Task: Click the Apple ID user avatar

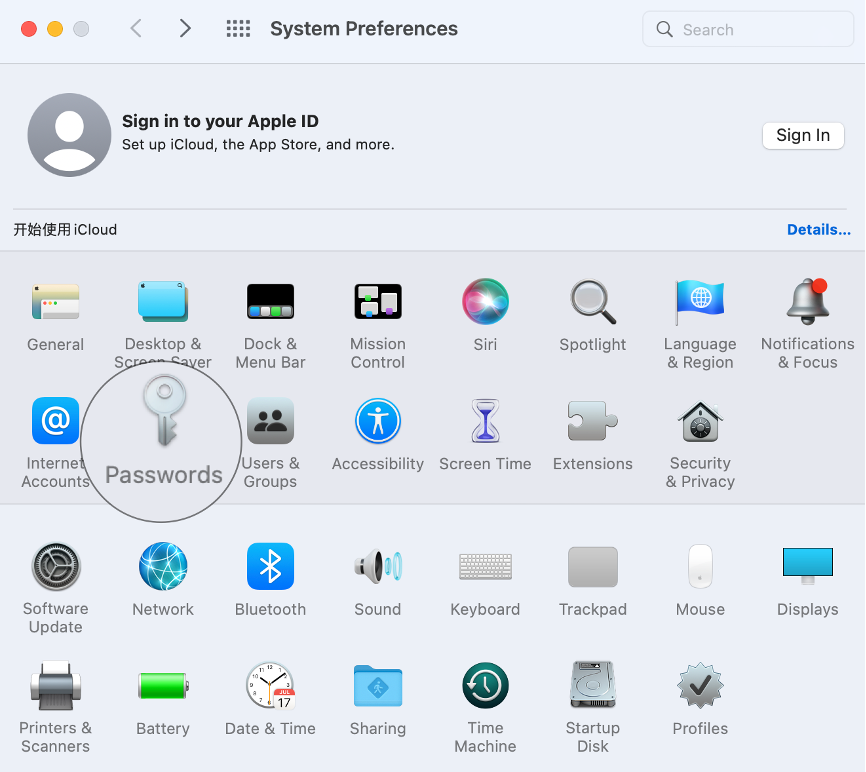Action: [69, 135]
